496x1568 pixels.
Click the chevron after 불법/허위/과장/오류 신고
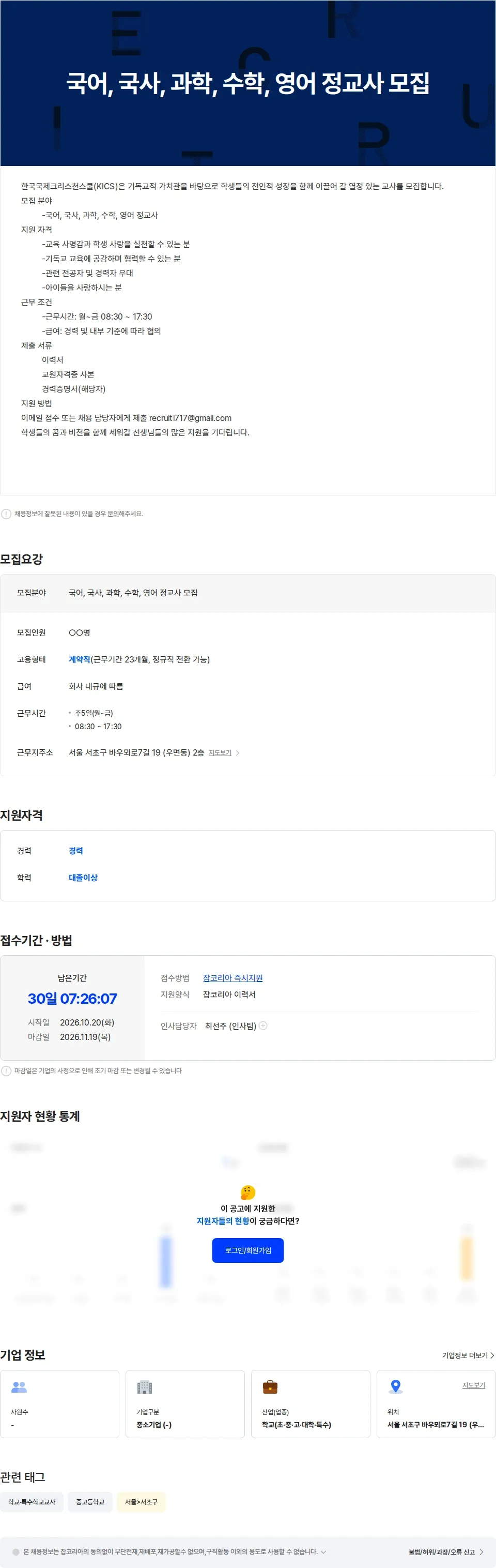[x=482, y=1551]
